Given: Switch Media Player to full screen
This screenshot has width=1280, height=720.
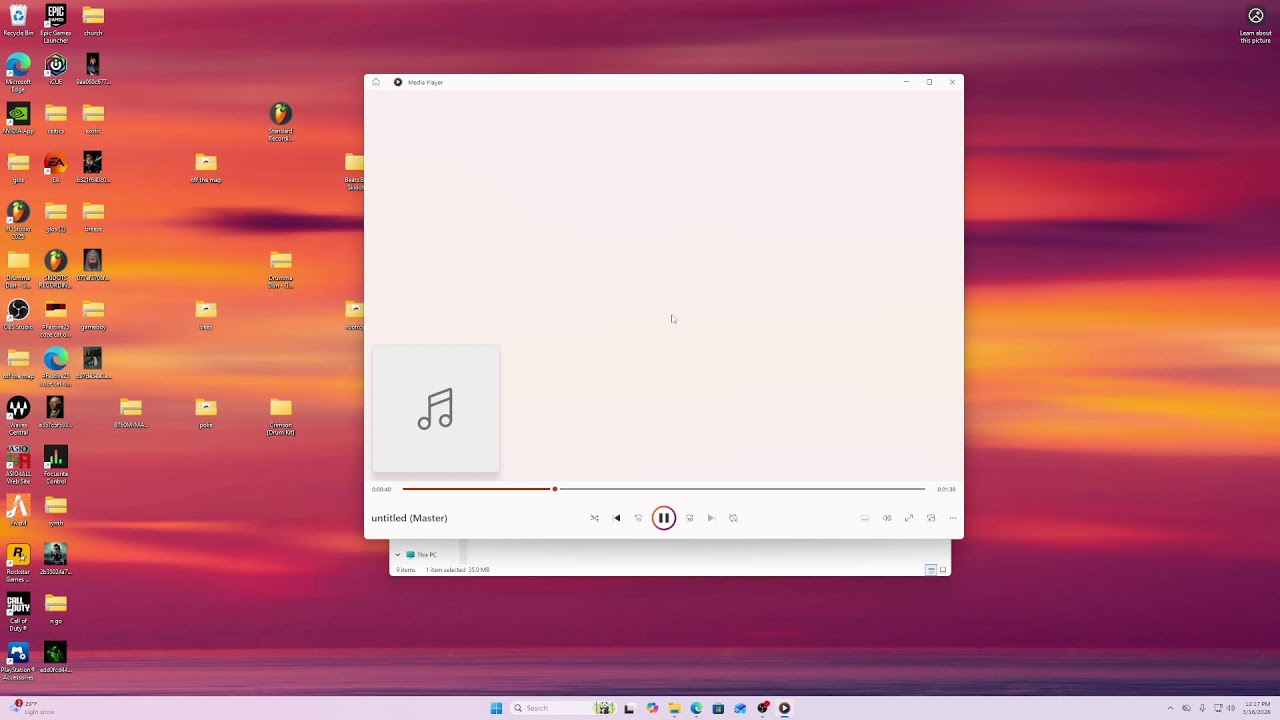Looking at the screenshot, I should click(909, 518).
